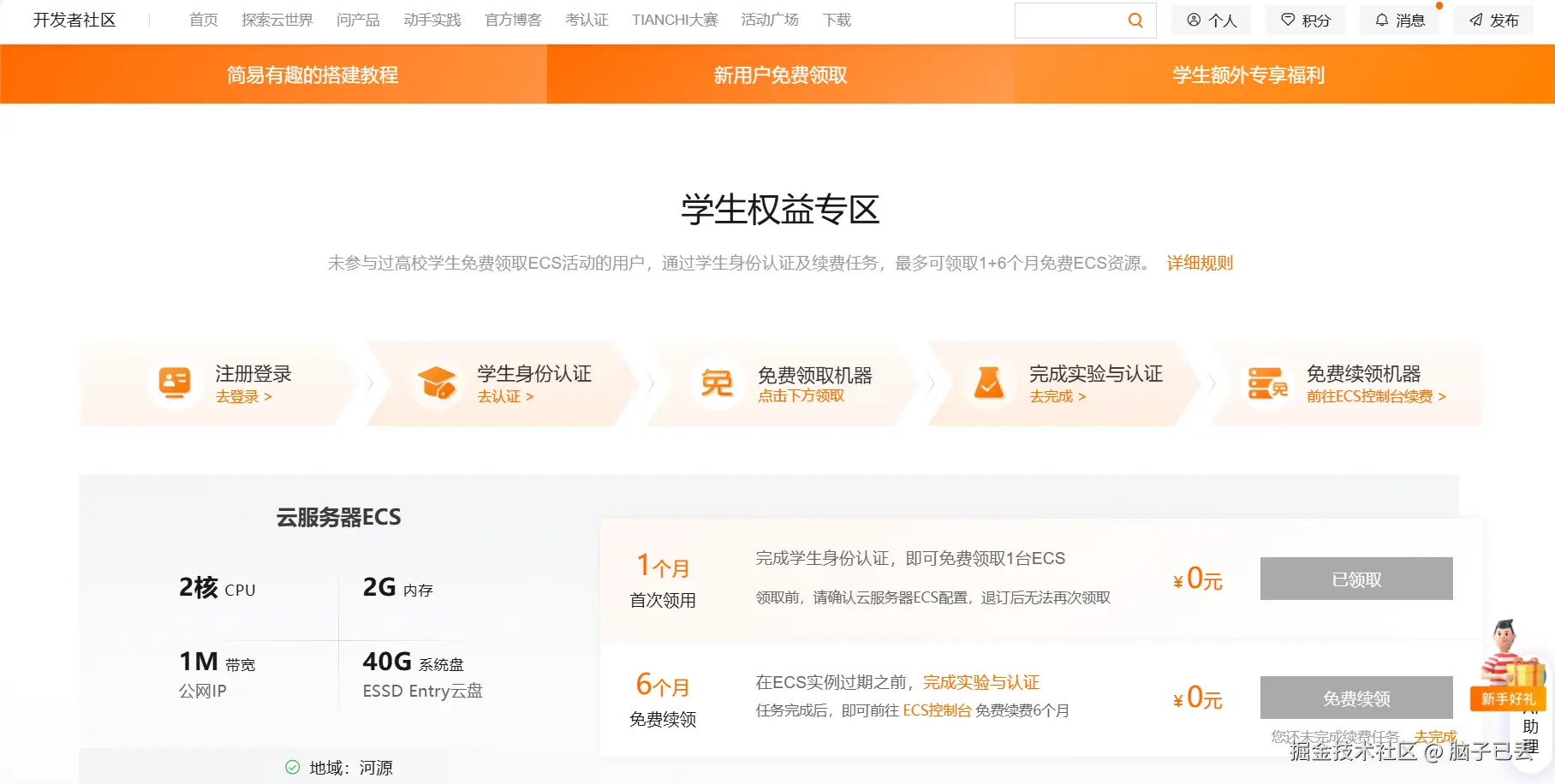Open the orange 完成实验与认证 link in renewal row

pos(981,682)
